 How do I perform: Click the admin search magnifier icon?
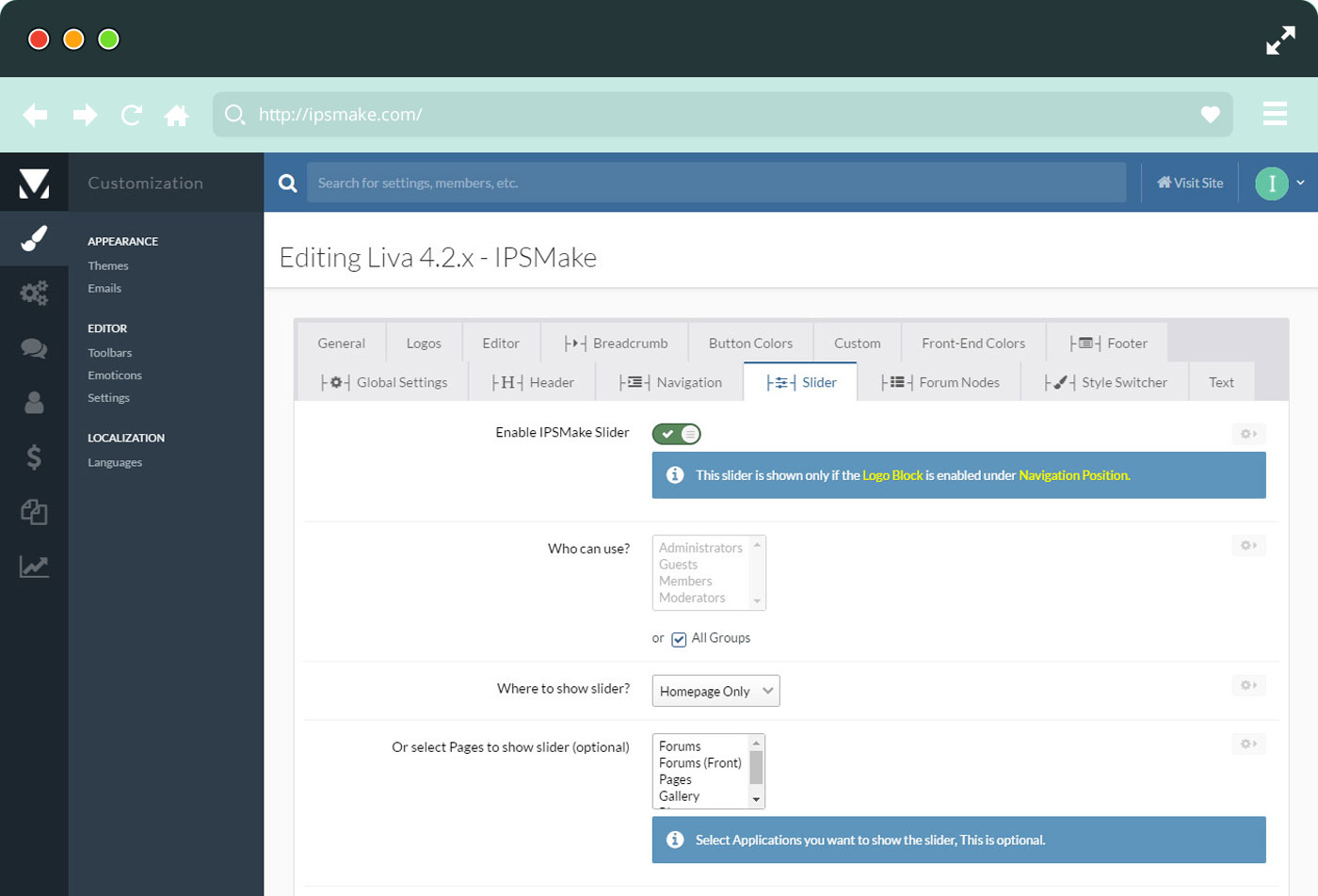288,184
